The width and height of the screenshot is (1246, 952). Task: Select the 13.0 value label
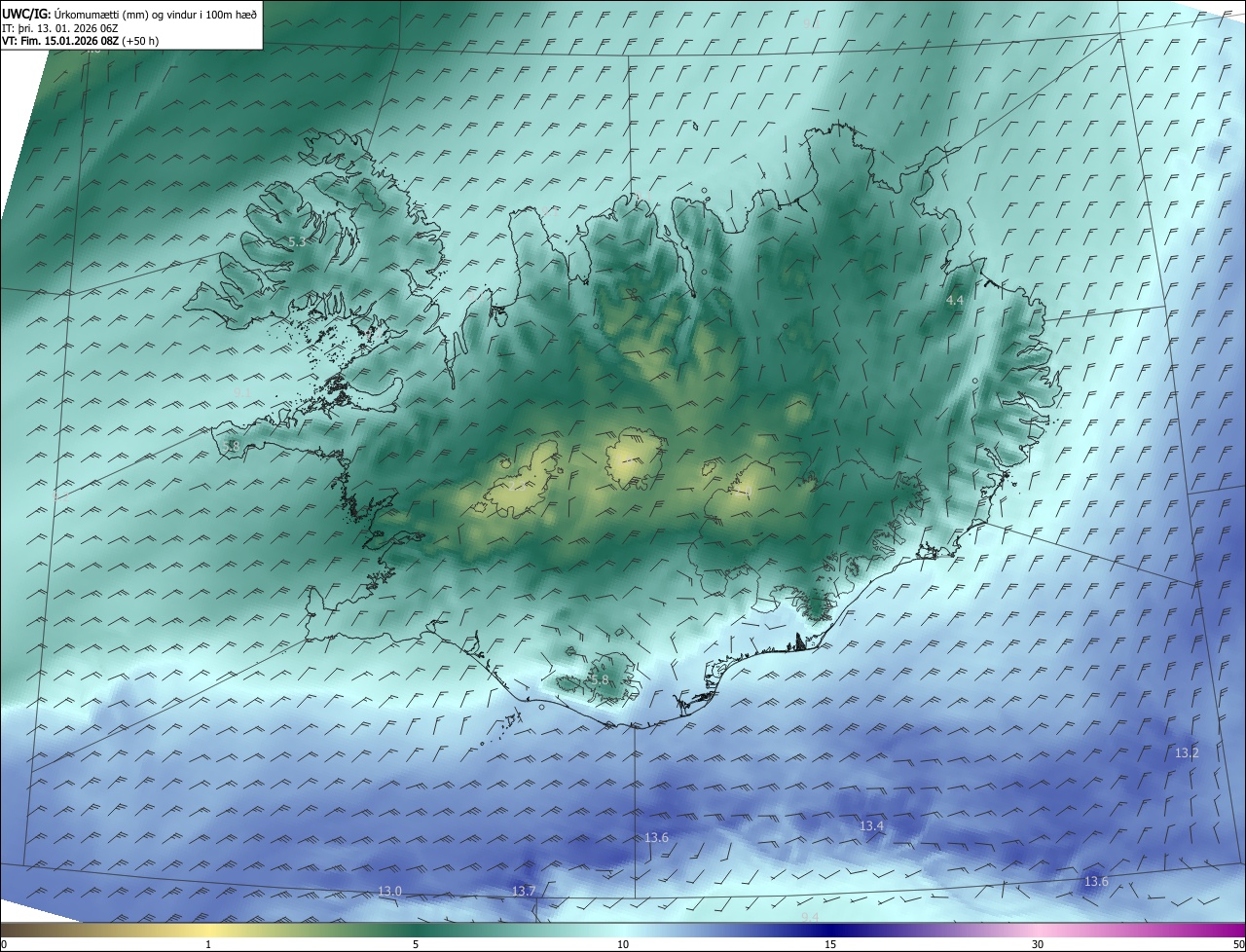[x=389, y=892]
